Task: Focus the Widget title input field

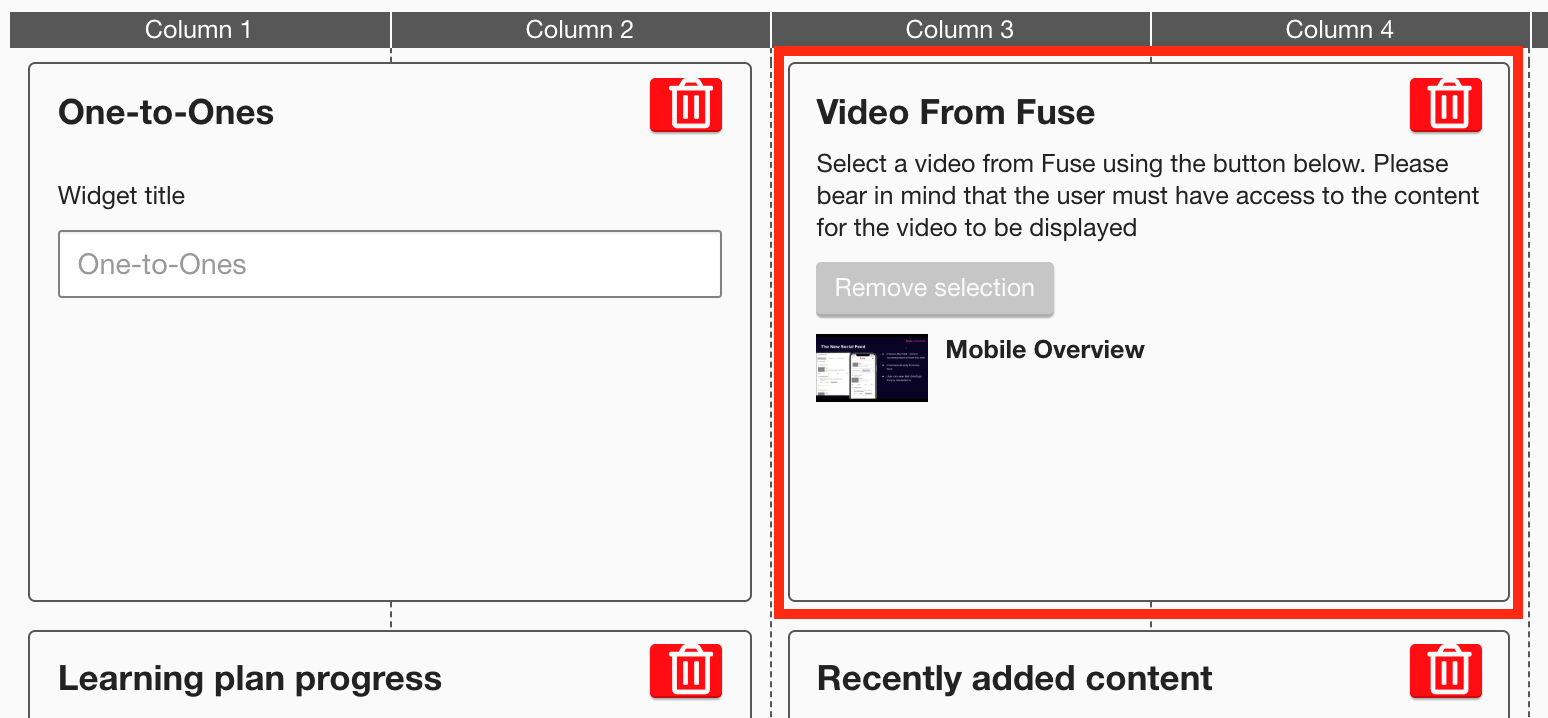Action: (390, 265)
